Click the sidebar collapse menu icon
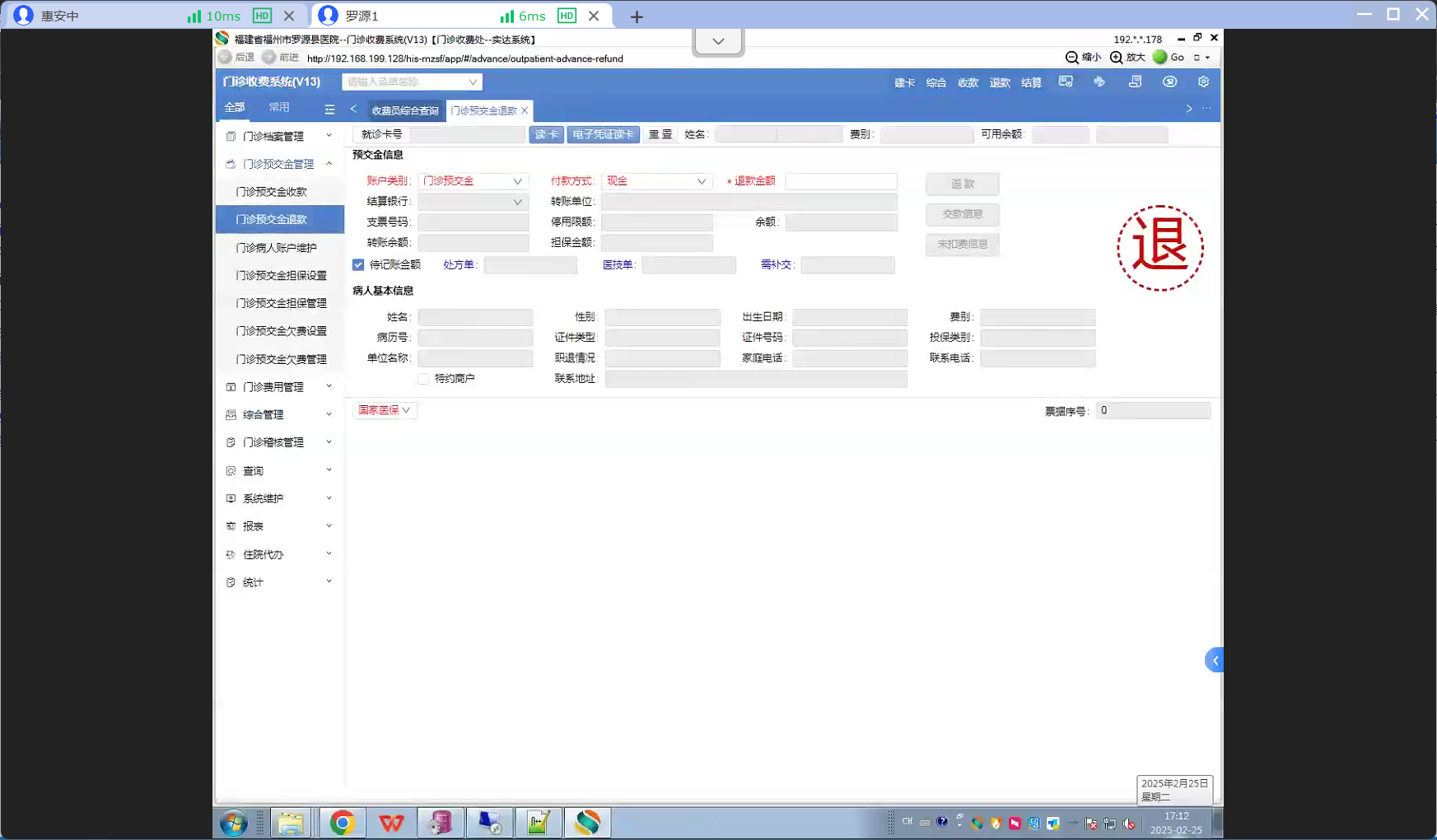The height and width of the screenshot is (840, 1437). pos(329,109)
